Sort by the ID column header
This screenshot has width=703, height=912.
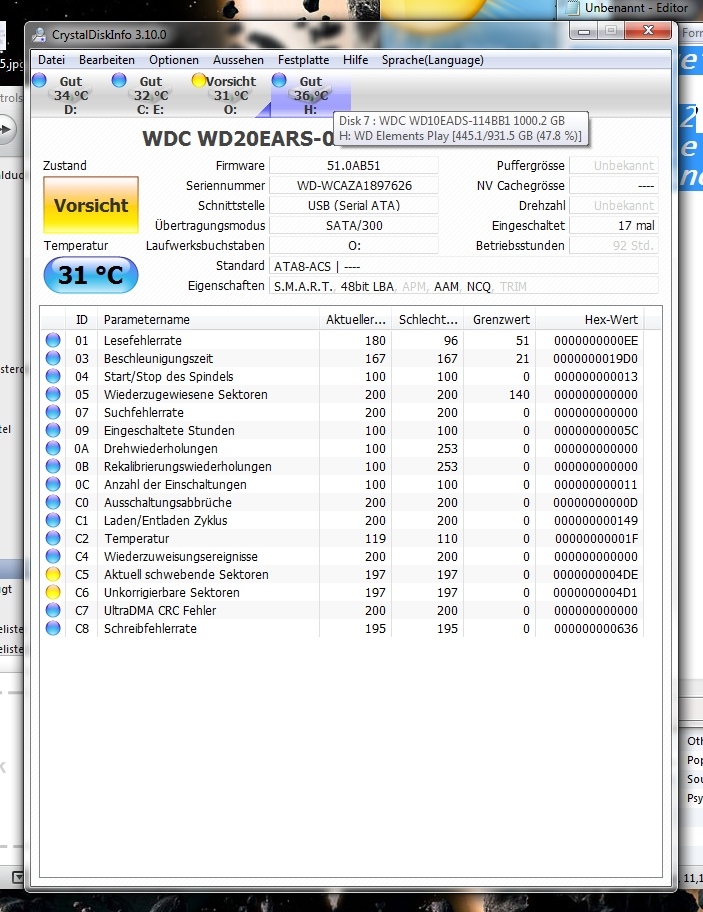pos(81,319)
